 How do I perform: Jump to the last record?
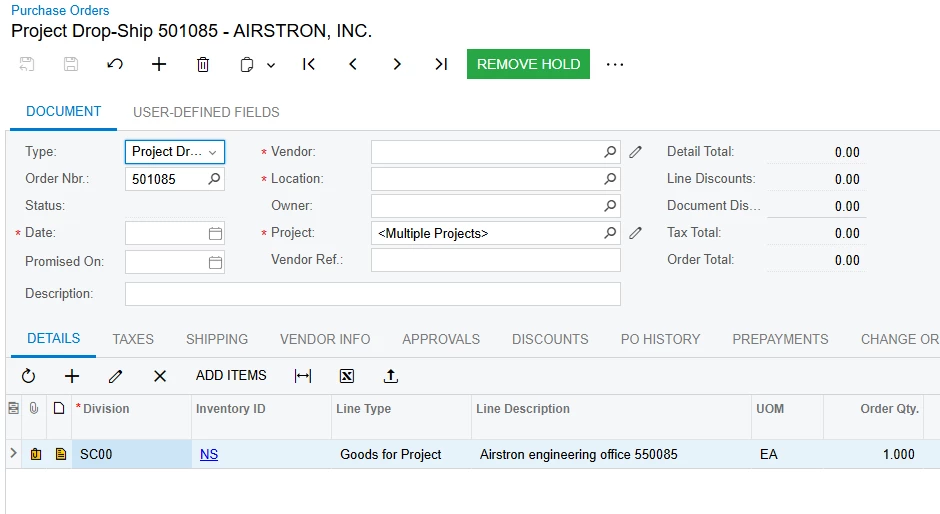point(441,64)
